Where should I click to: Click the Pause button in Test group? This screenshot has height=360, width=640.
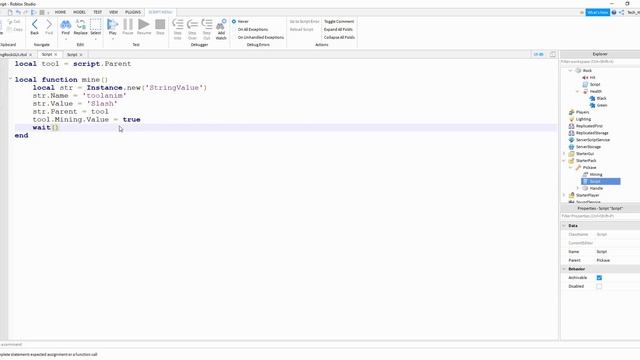pyautogui.click(x=128, y=27)
